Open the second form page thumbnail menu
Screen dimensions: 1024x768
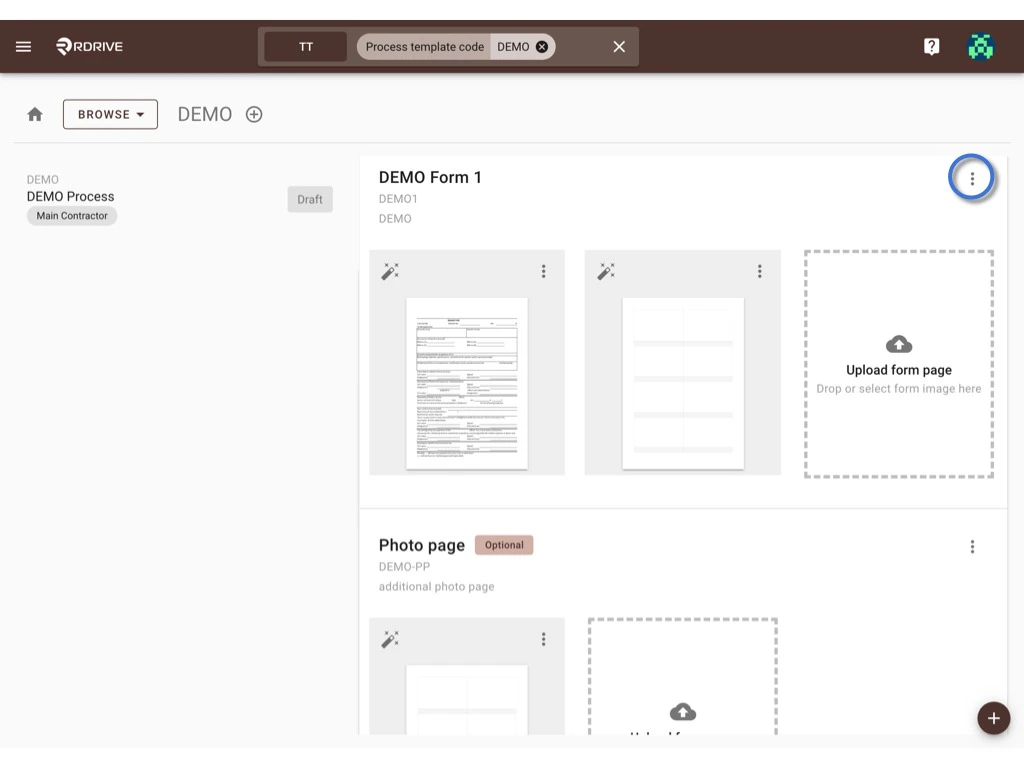(x=759, y=270)
